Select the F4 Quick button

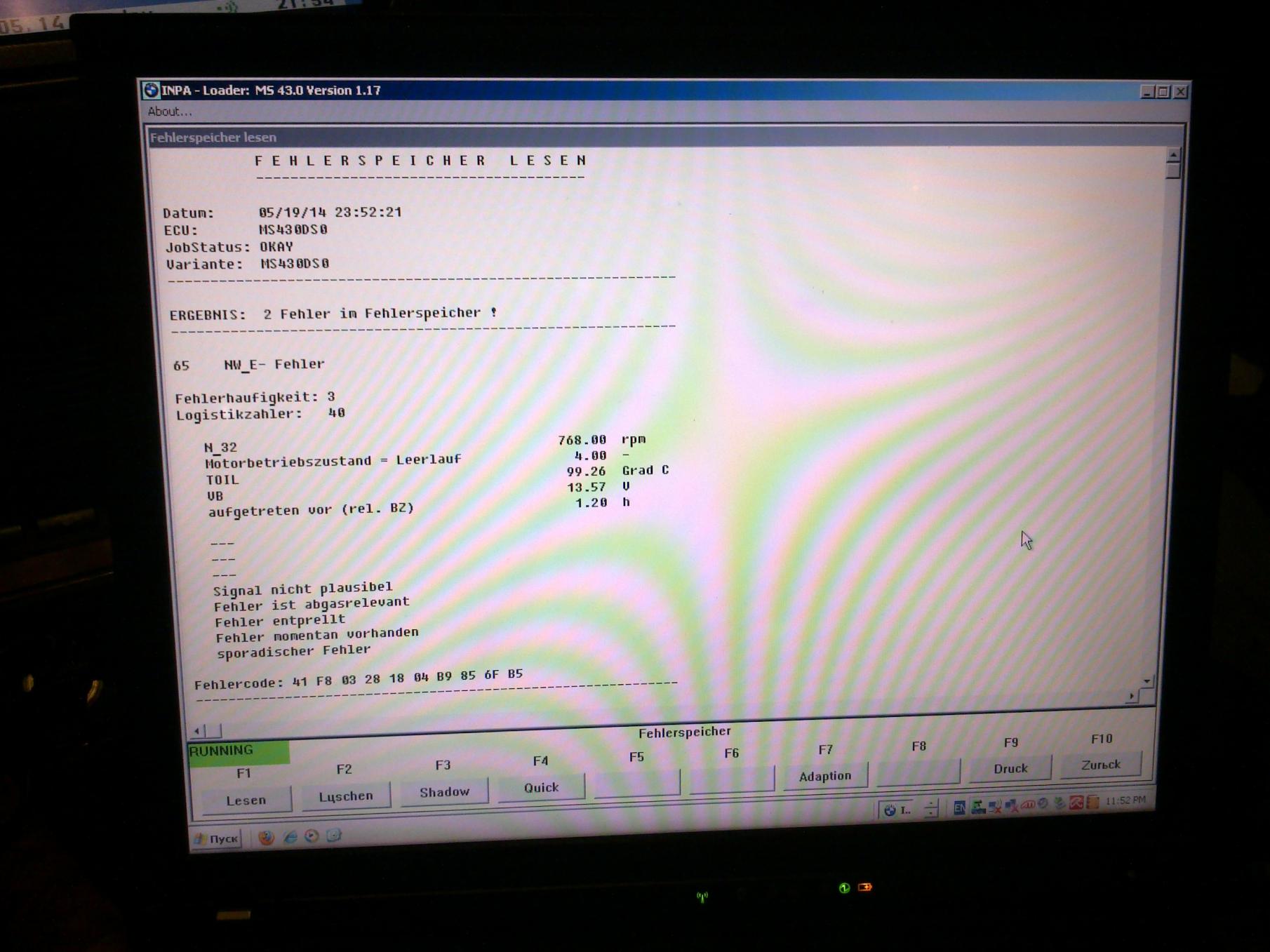click(x=541, y=788)
